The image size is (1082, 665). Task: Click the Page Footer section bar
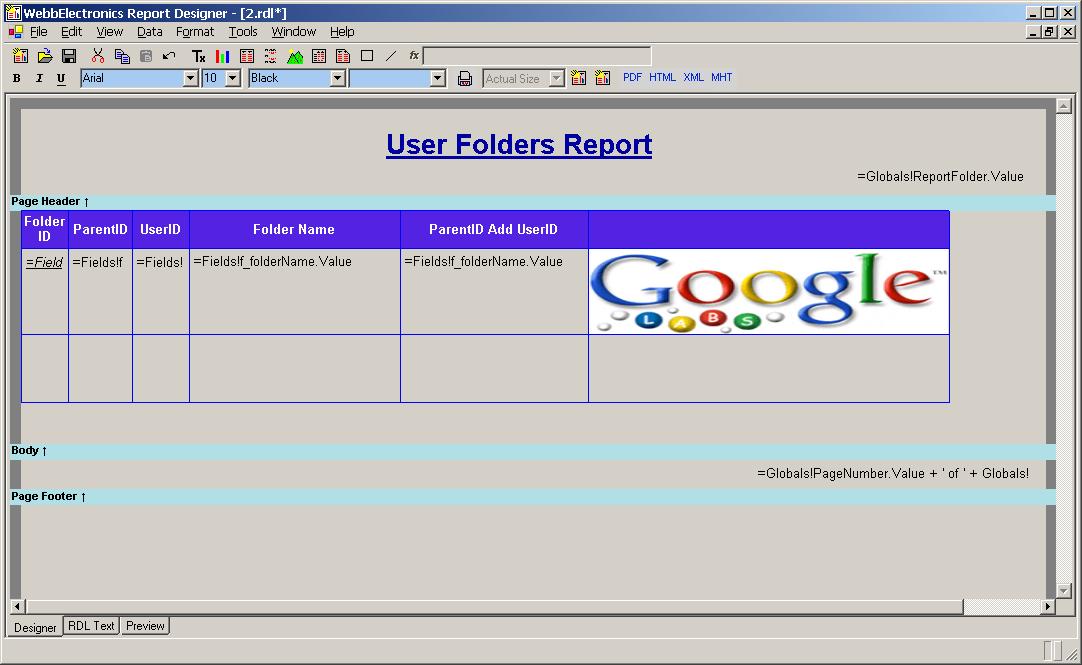[533, 496]
